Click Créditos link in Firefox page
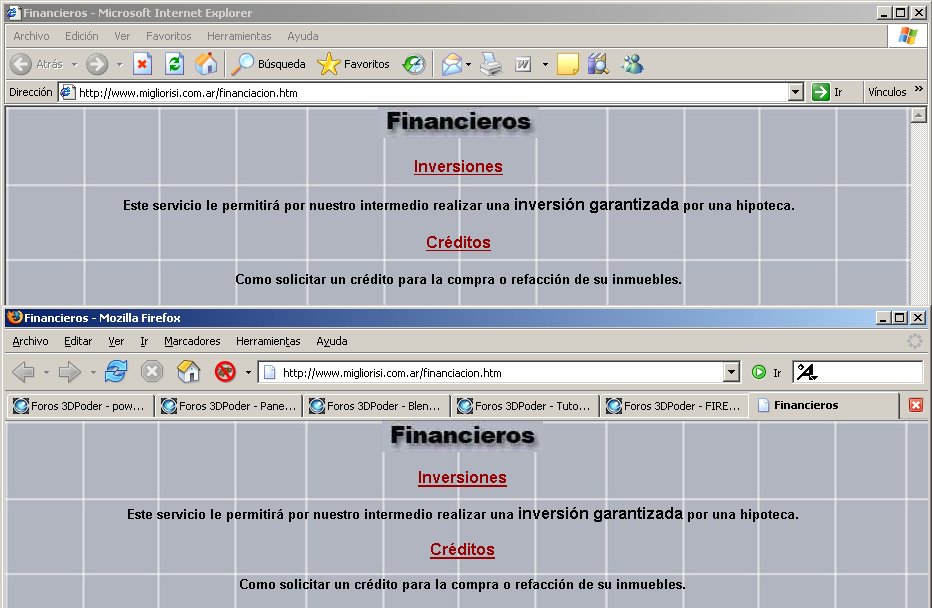932x608 pixels. (x=462, y=549)
